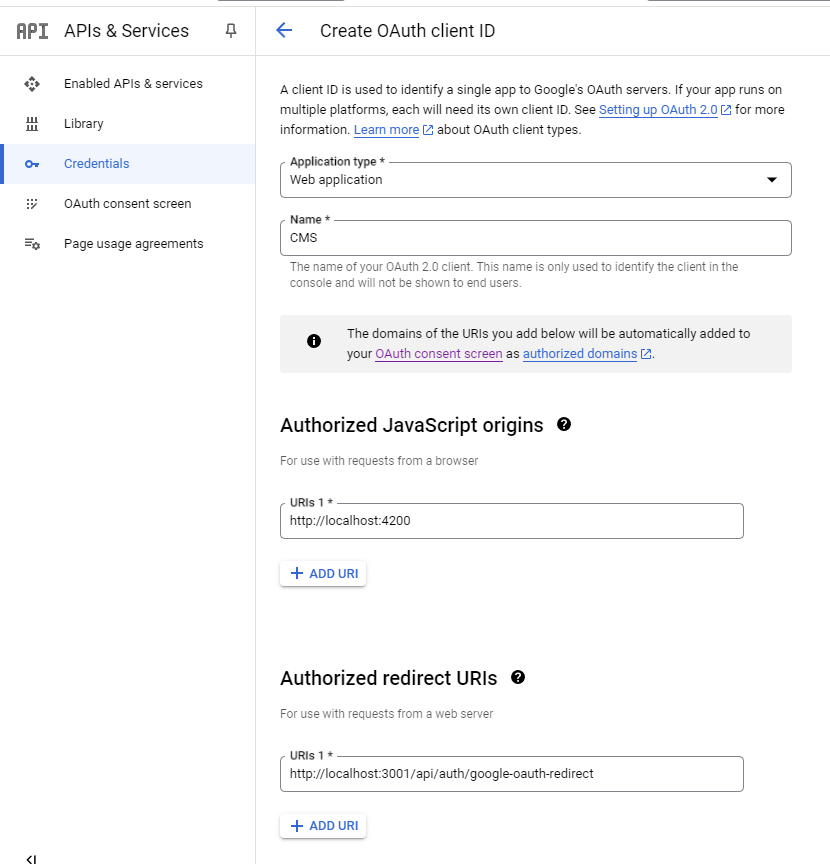Go back using the blue arrow
The height and width of the screenshot is (864, 830).
tap(284, 30)
